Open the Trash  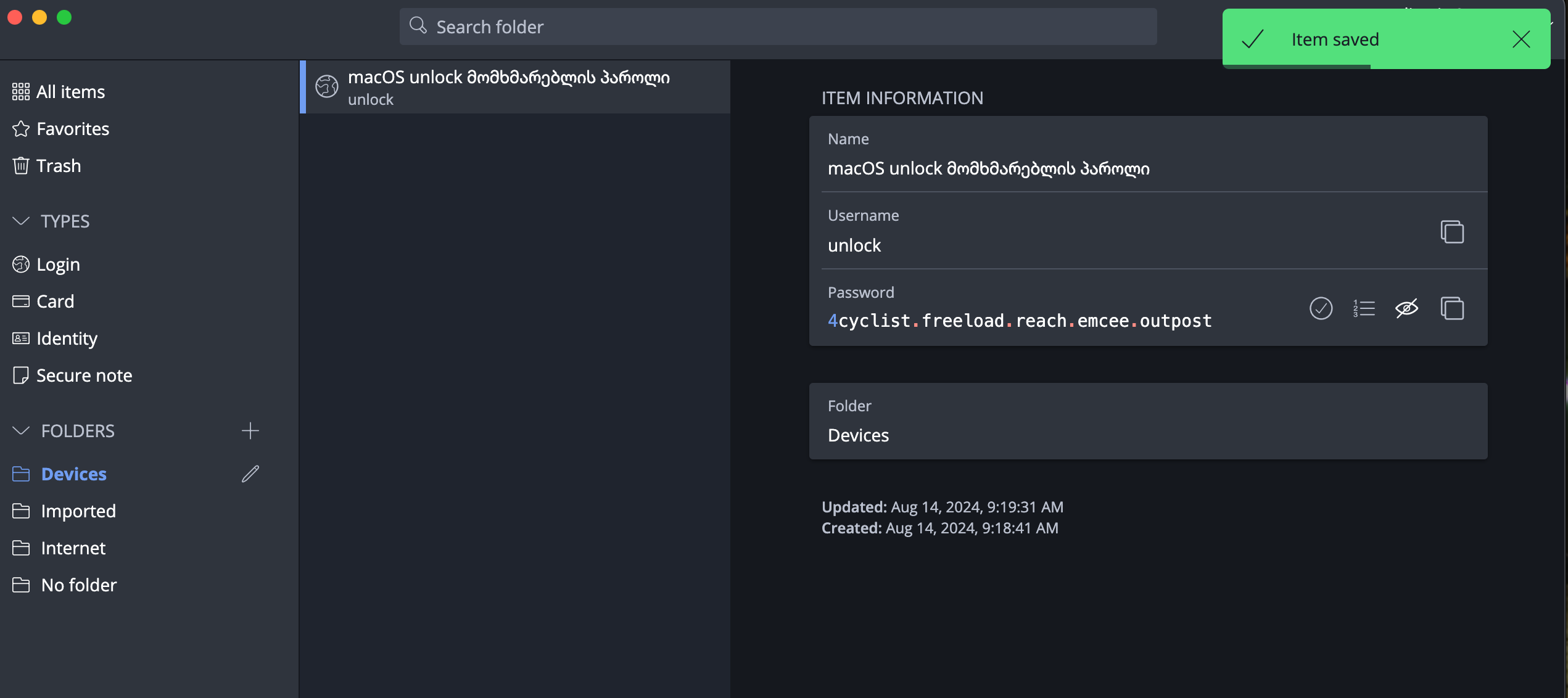coord(58,165)
